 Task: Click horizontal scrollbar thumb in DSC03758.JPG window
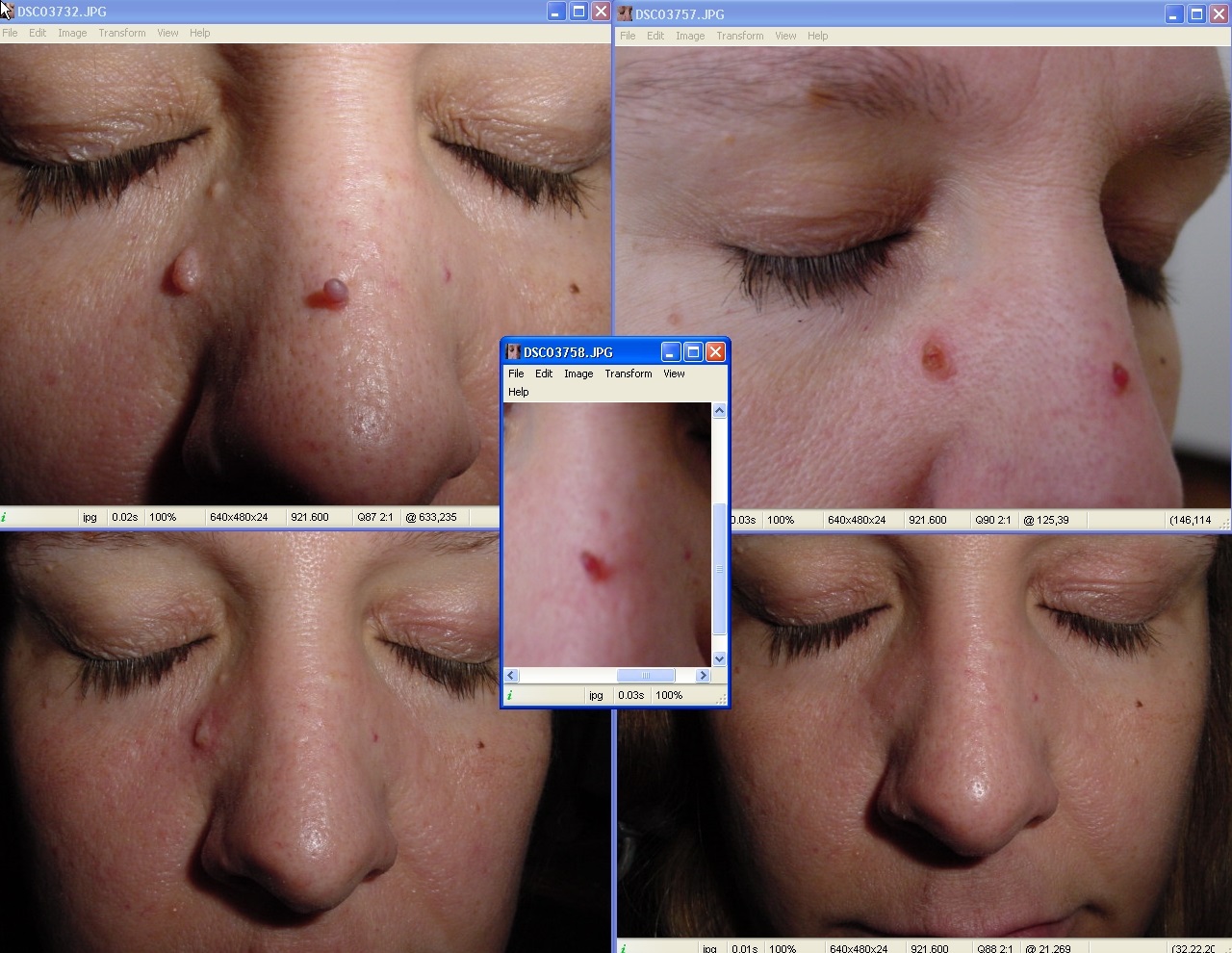pos(645,676)
